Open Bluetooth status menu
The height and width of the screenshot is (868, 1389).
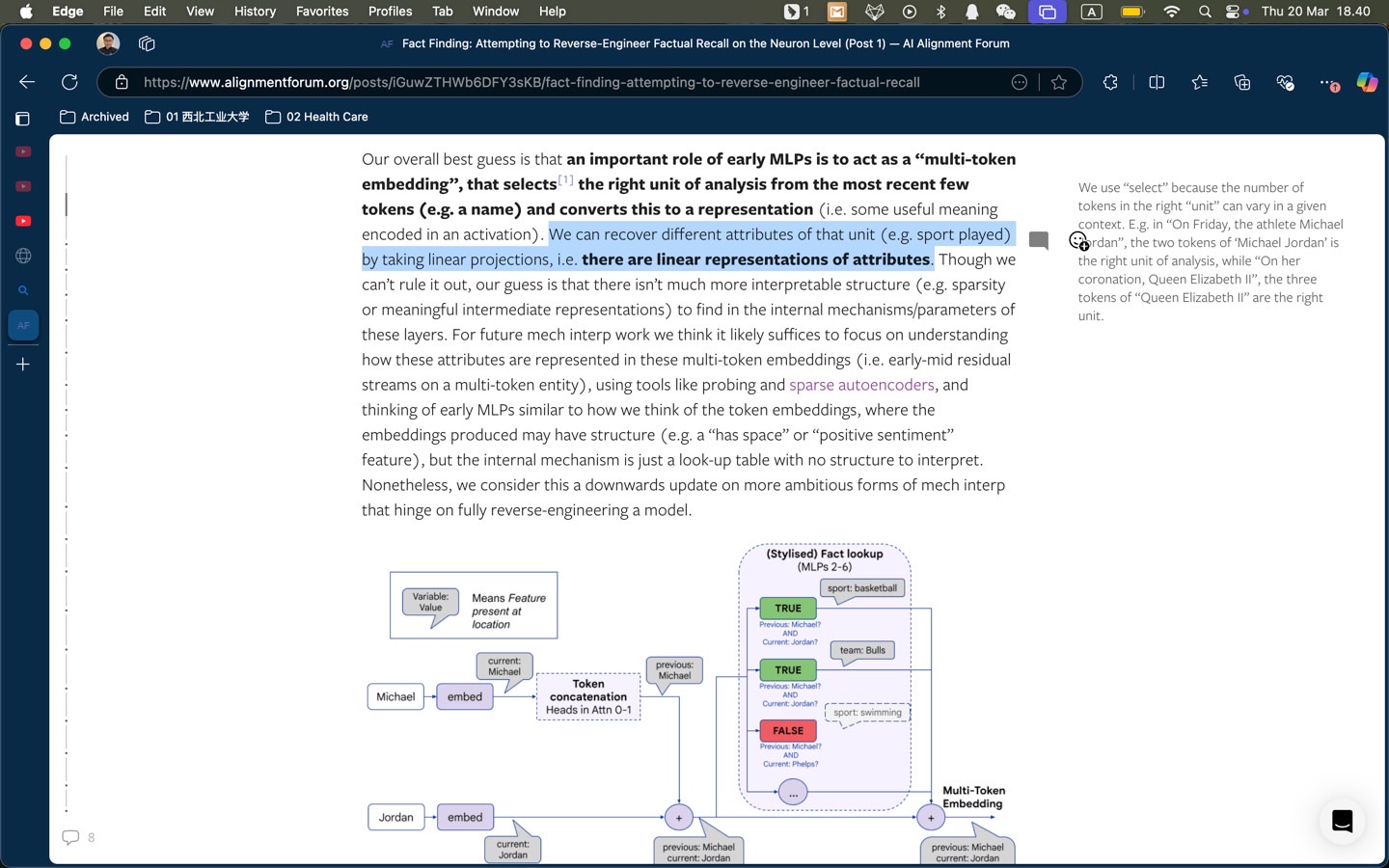click(941, 12)
